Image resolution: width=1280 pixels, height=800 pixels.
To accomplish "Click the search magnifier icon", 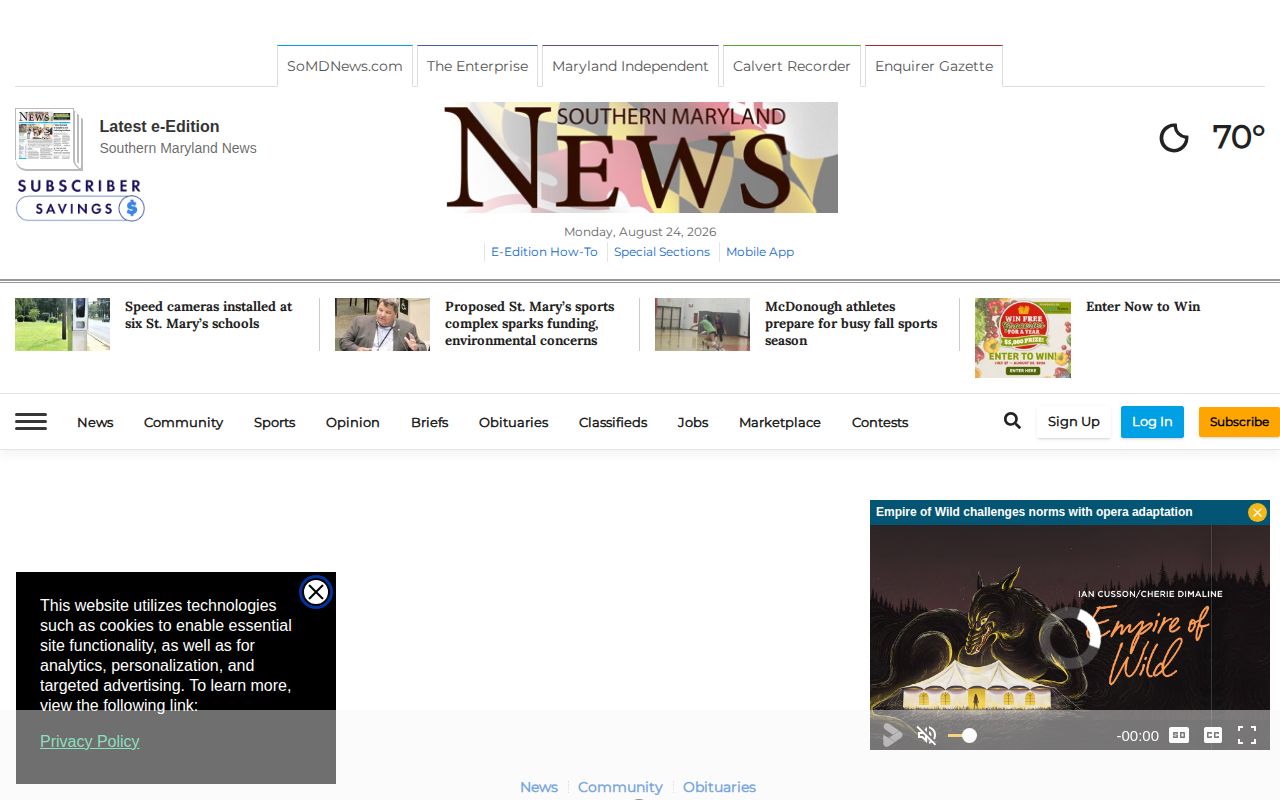I will tap(1012, 421).
